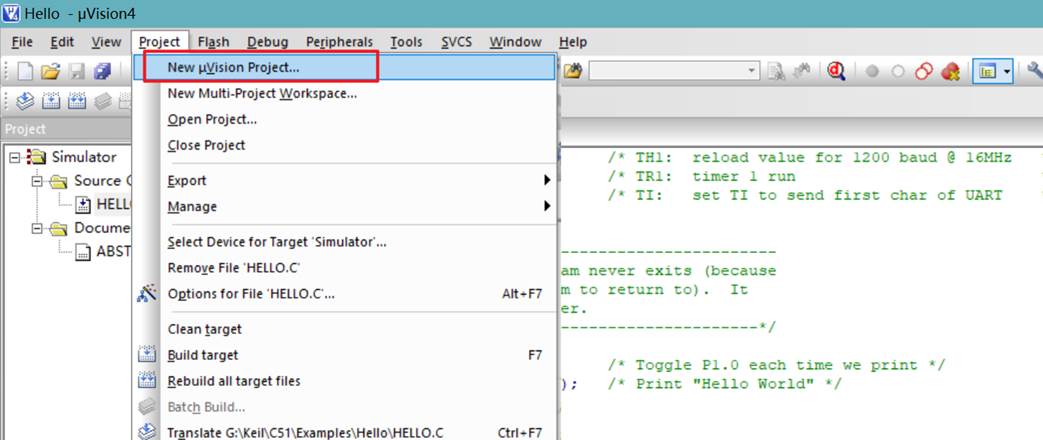Choose Build target menu entry
Screen dimensions: 1043x440
click(x=345, y=355)
